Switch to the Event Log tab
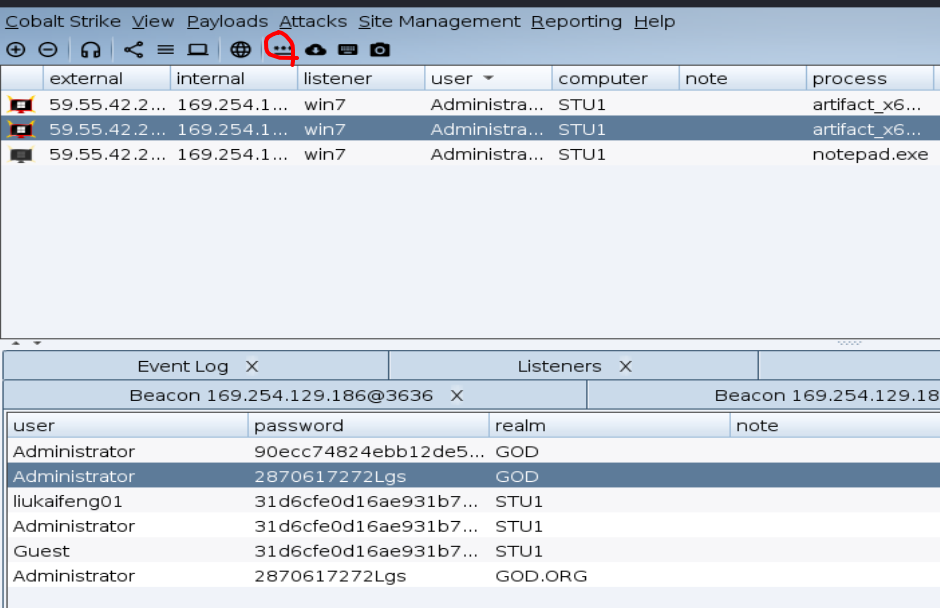940x608 pixels. (183, 366)
